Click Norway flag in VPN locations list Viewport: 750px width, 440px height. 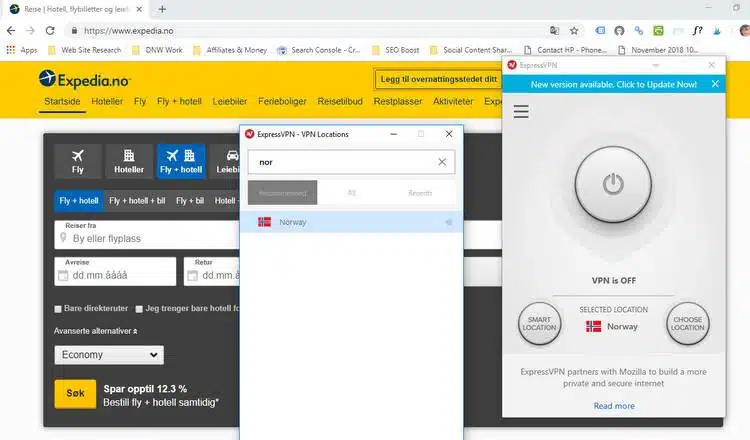click(x=264, y=222)
